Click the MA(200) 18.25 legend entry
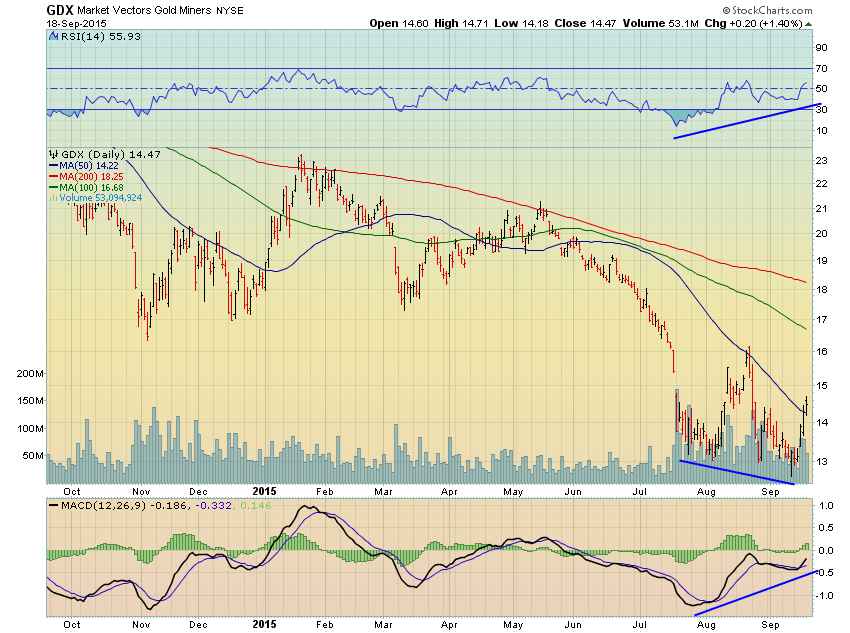The image size is (850, 633). tap(91, 177)
